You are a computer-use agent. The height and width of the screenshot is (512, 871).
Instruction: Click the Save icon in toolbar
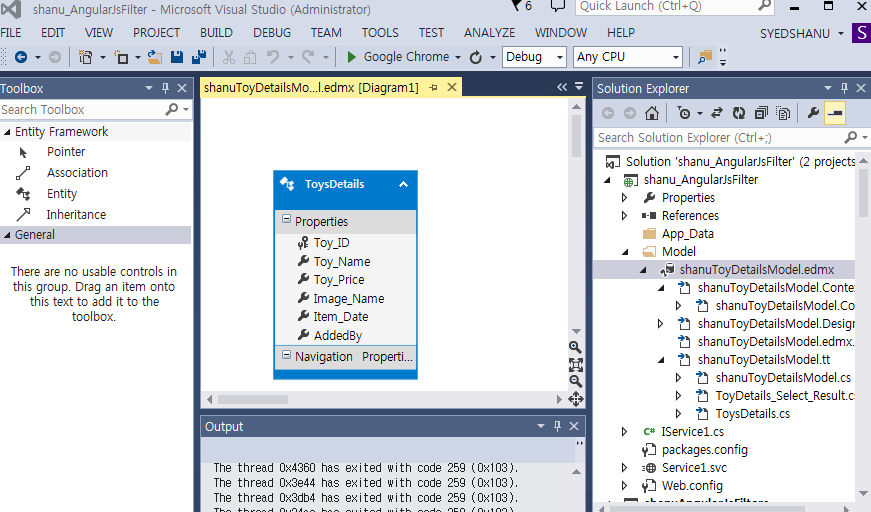tap(177, 57)
